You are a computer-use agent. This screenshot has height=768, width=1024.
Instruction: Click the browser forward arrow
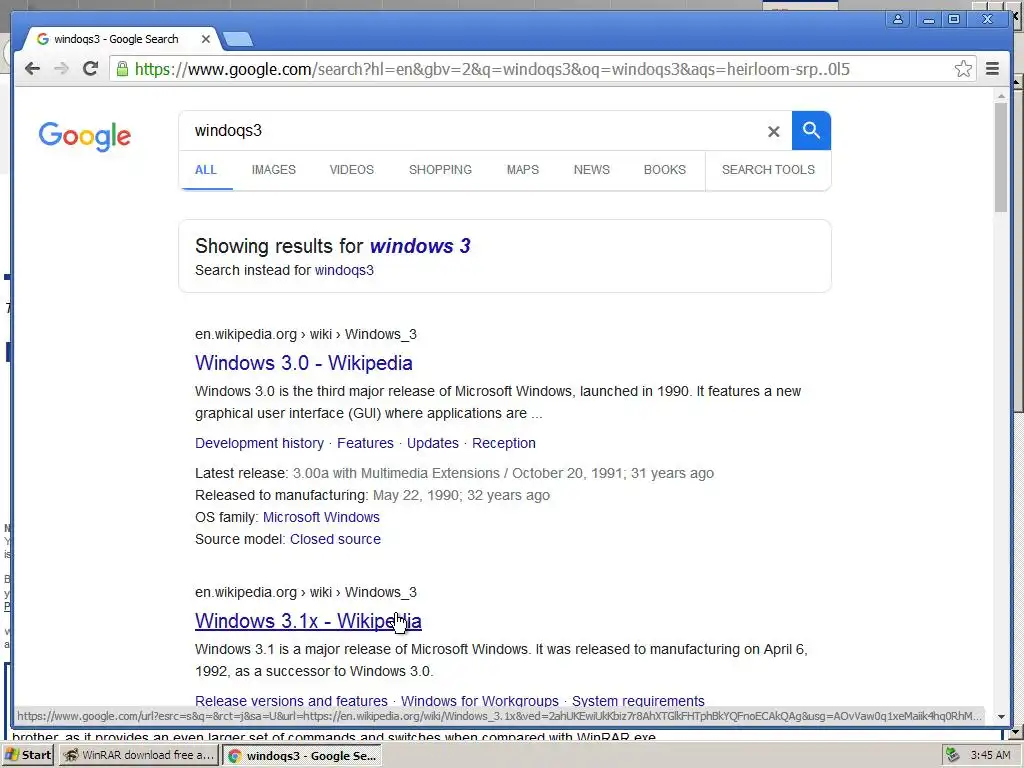click(61, 69)
